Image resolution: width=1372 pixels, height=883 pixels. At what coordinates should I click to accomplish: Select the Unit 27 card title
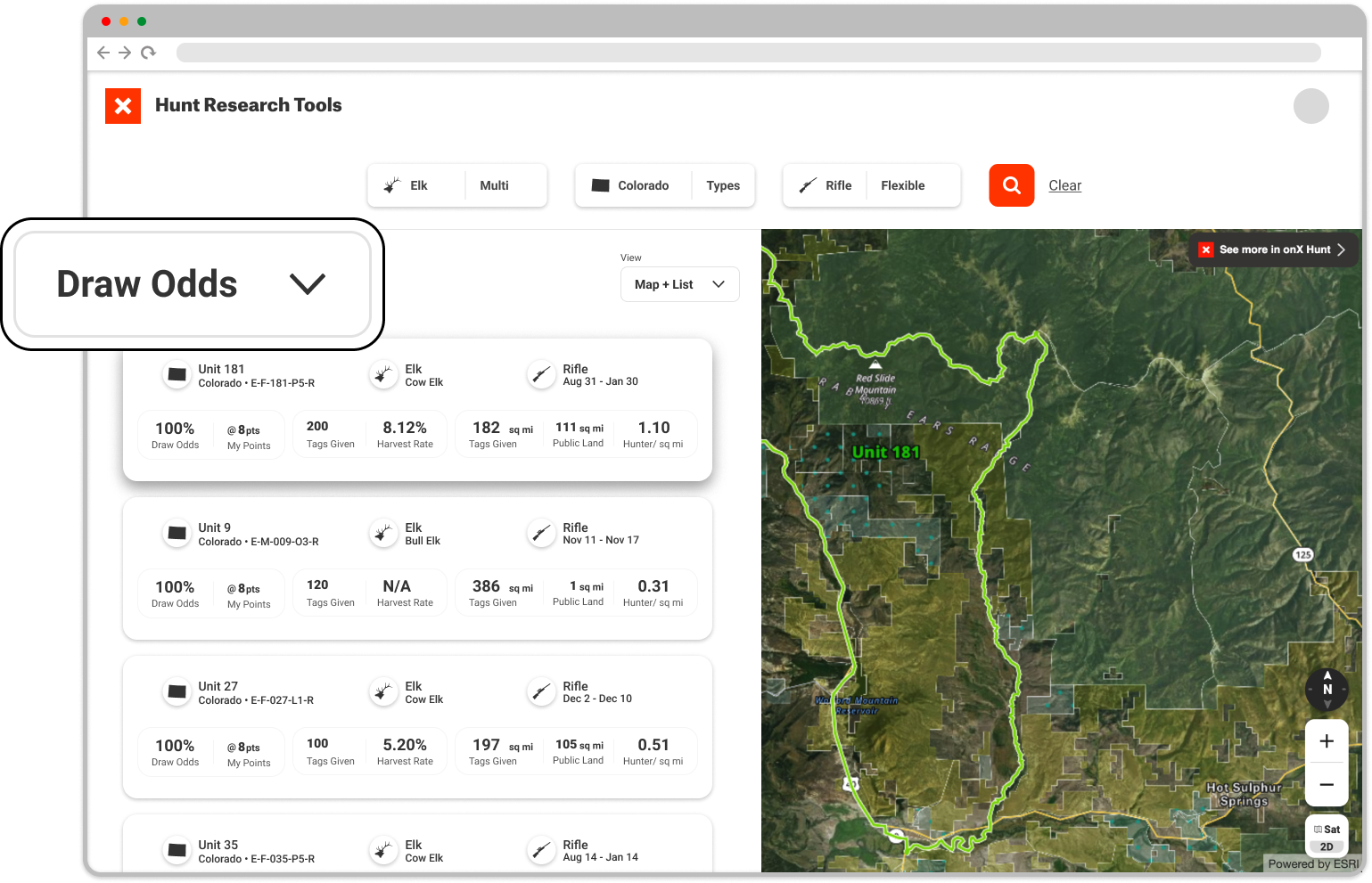coord(218,686)
